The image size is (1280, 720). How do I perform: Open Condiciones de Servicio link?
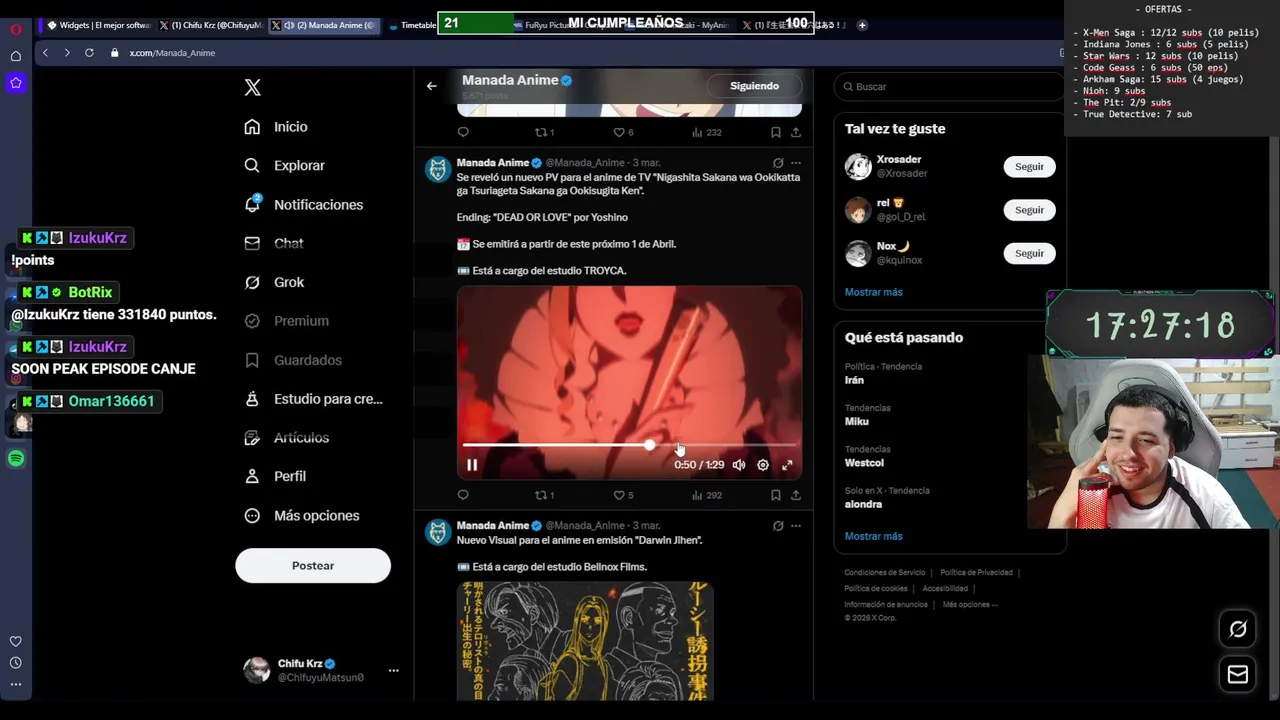click(x=885, y=573)
